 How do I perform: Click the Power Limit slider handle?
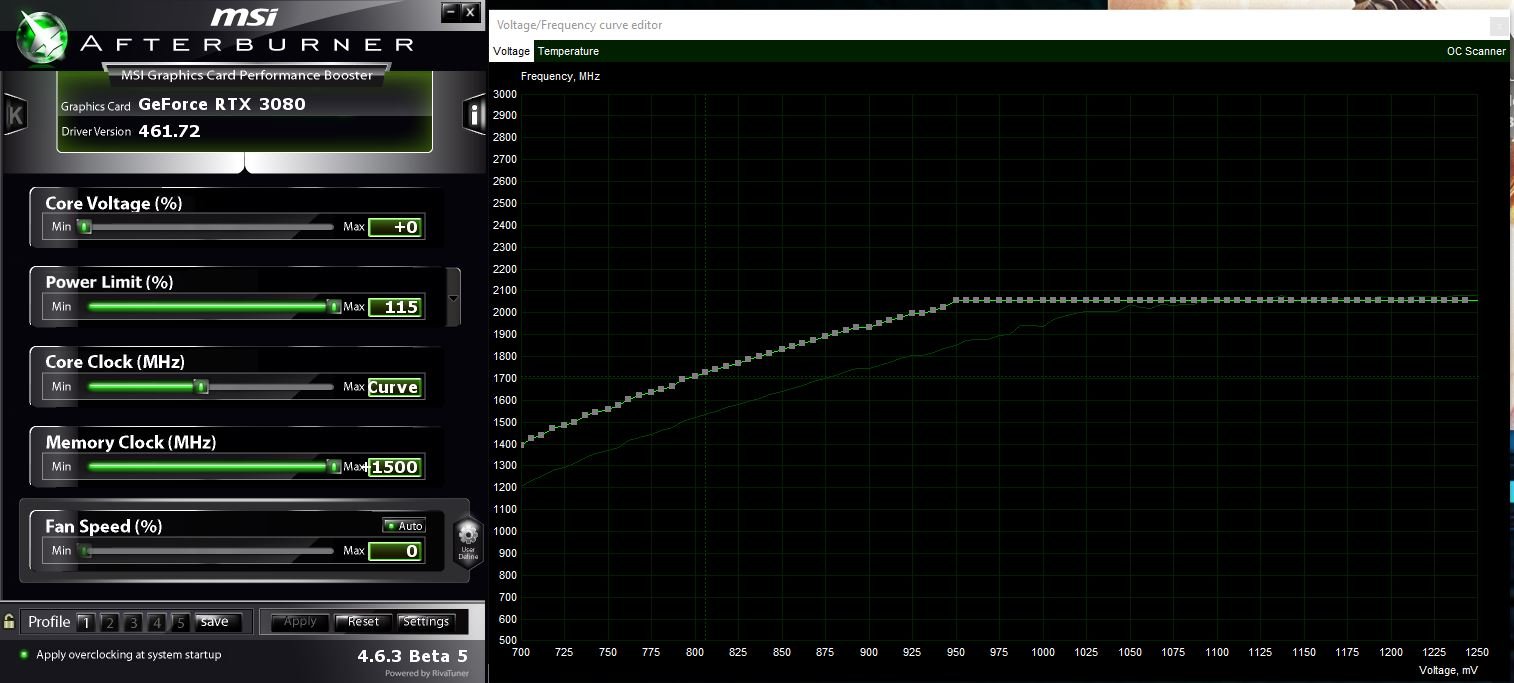click(334, 307)
